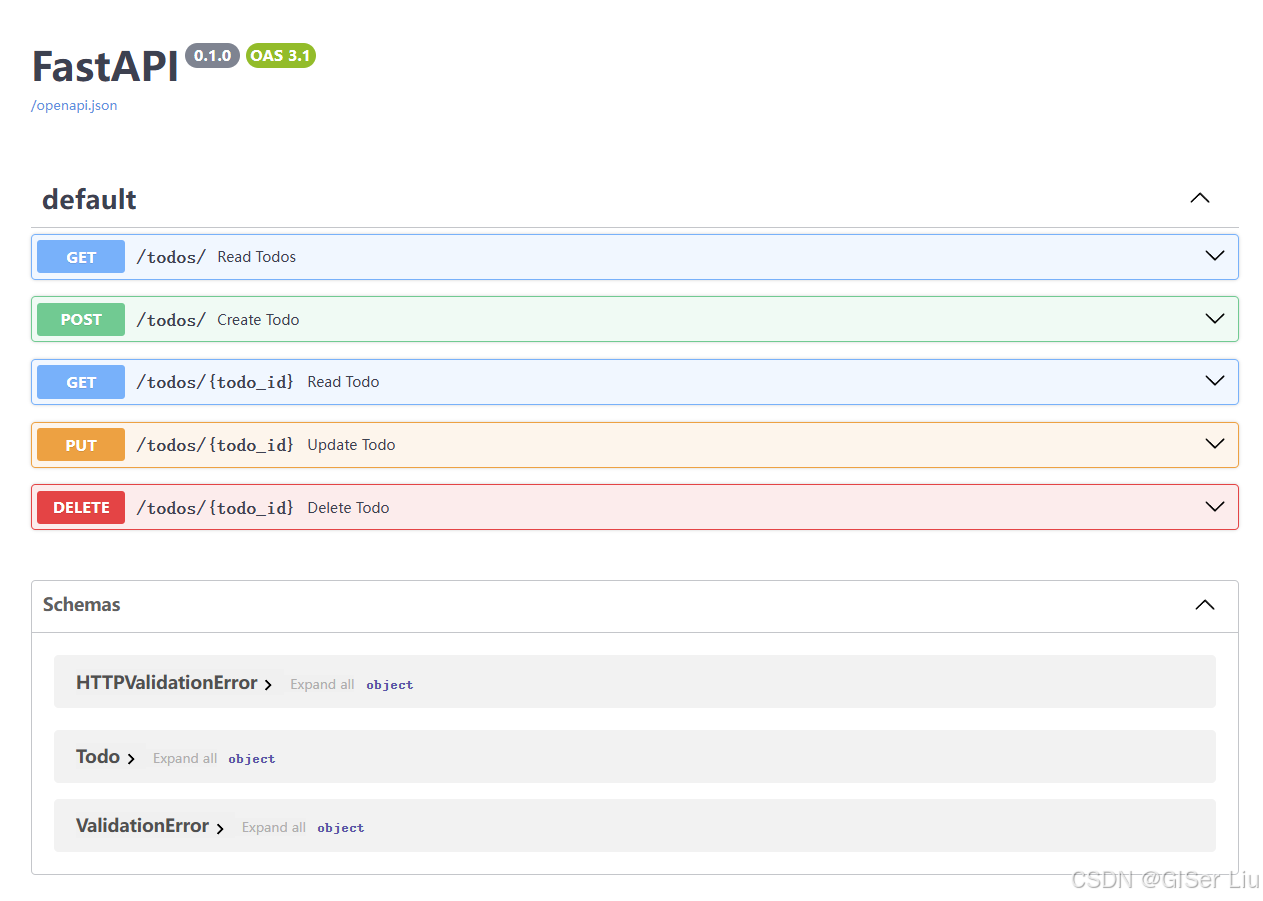Screen dimensions: 1263x901
Task: Collapse the default section with its chevron
Action: point(1199,198)
